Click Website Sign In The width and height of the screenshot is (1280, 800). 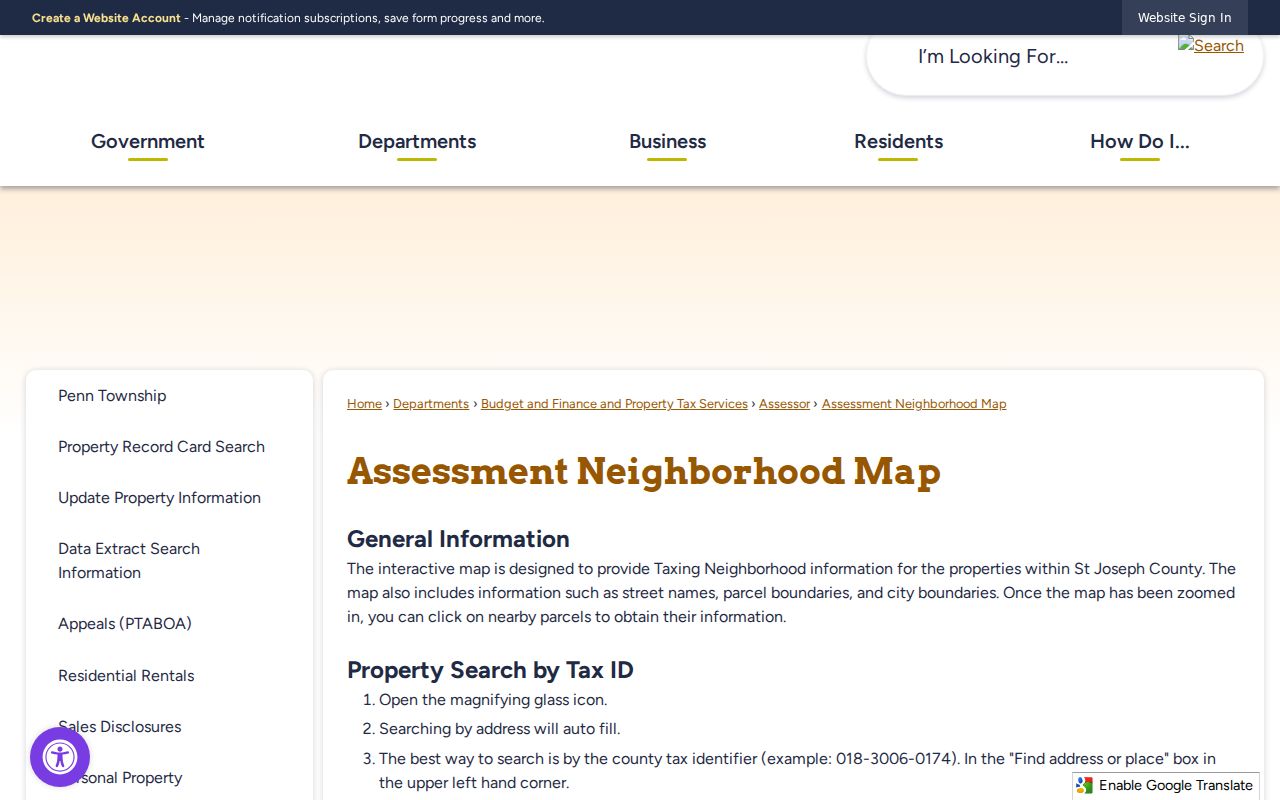click(1184, 18)
